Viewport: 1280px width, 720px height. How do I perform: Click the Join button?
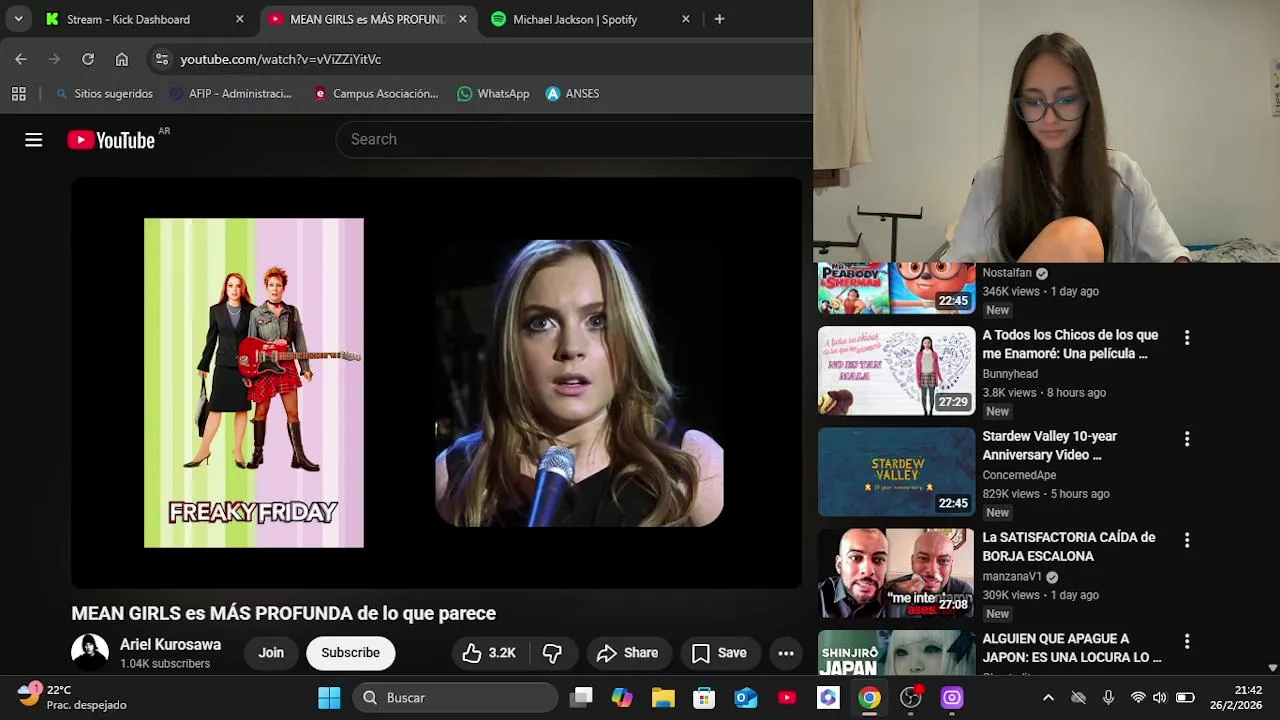[x=271, y=653]
